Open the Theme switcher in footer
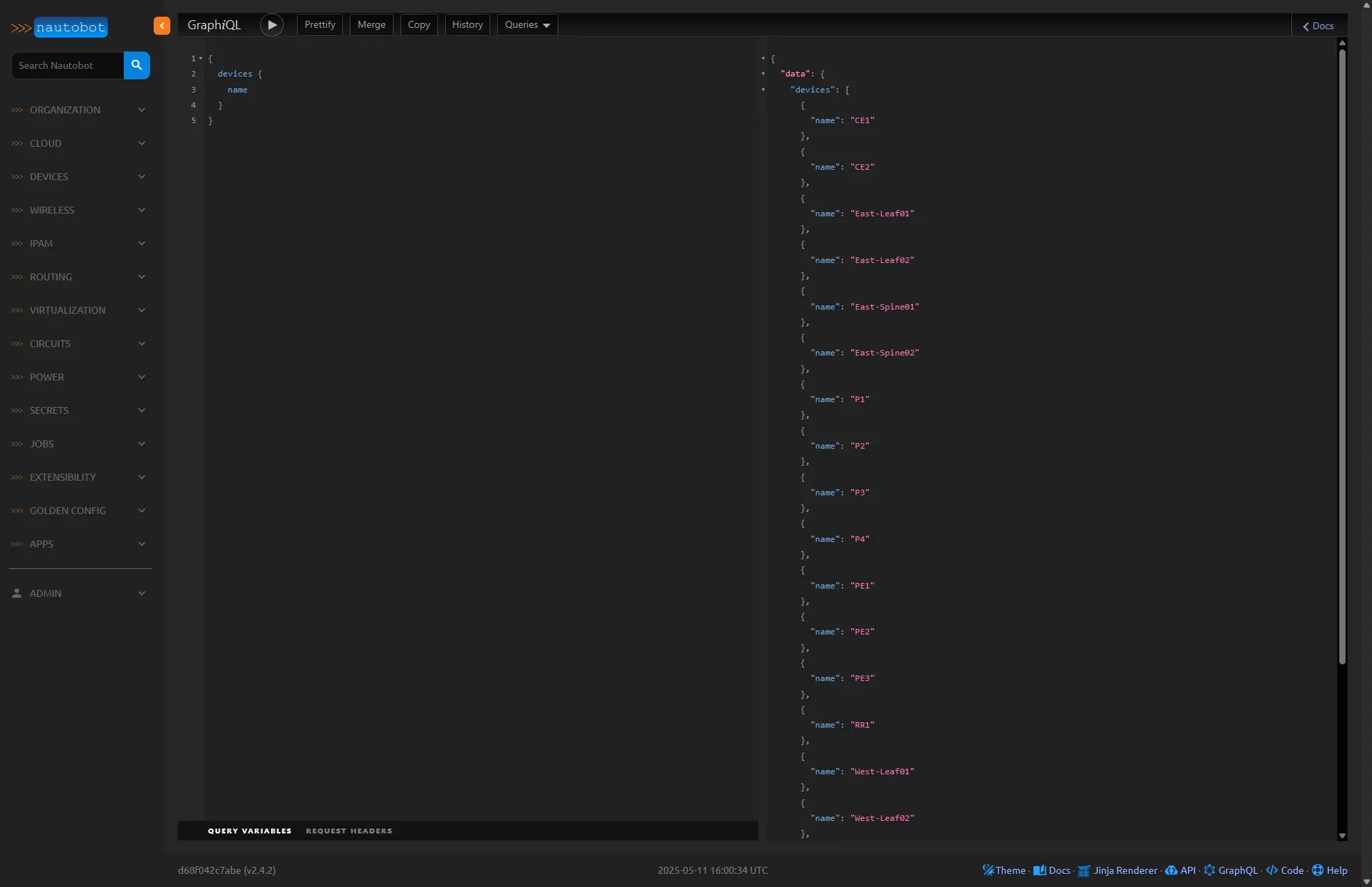This screenshot has height=887, width=1372. coord(1003,870)
